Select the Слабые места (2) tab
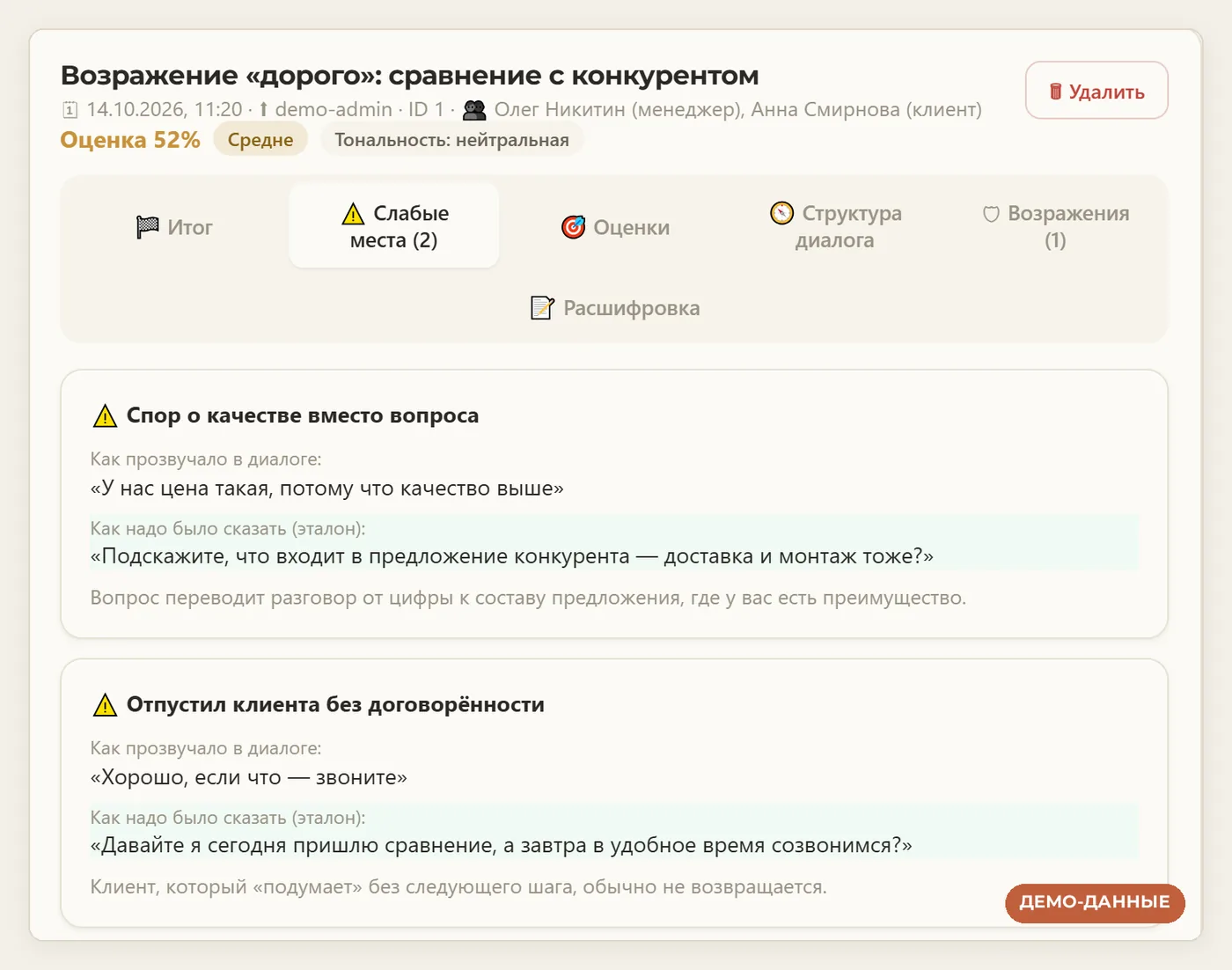 [394, 226]
